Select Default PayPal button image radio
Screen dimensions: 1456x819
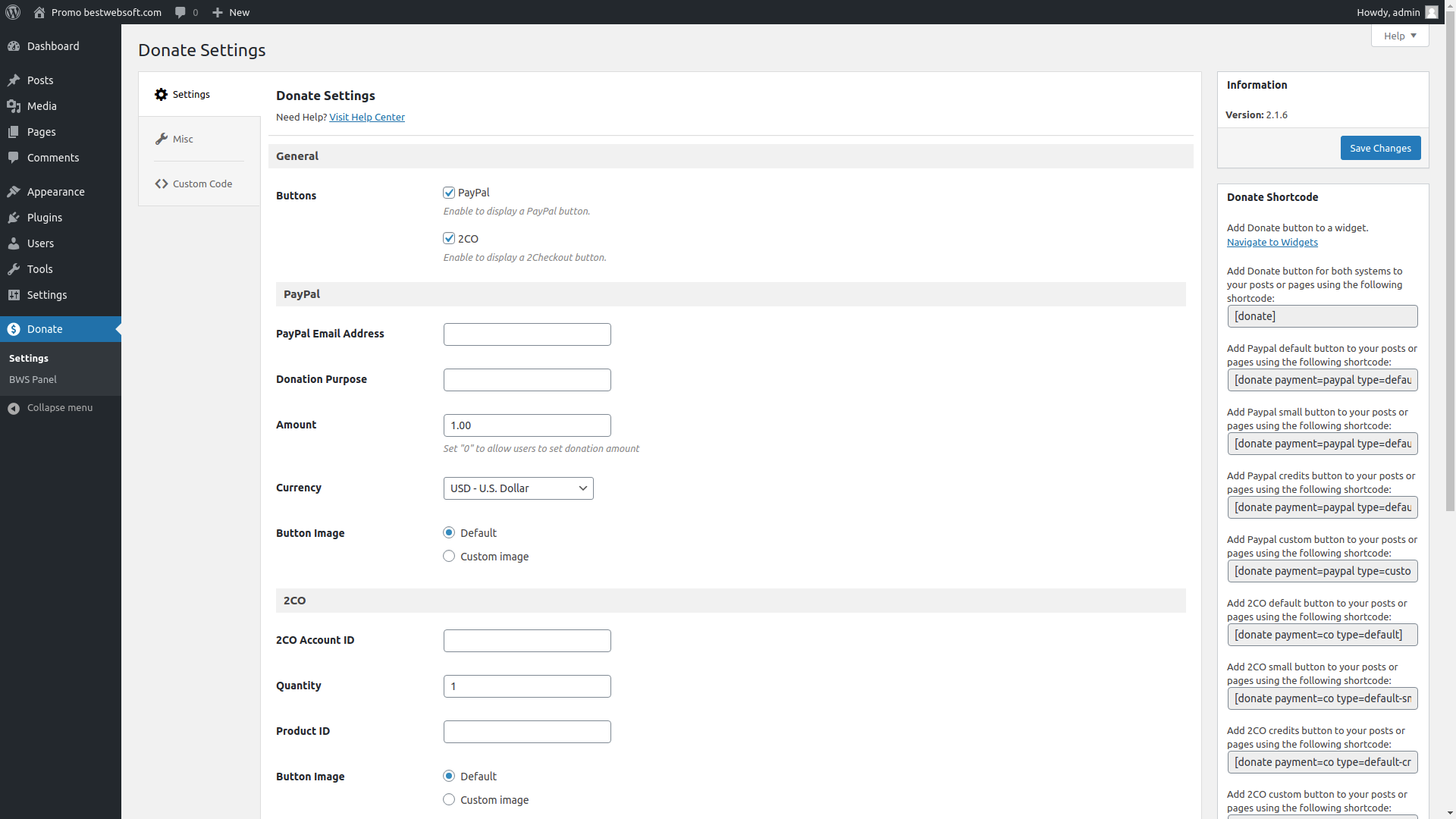[x=449, y=533]
